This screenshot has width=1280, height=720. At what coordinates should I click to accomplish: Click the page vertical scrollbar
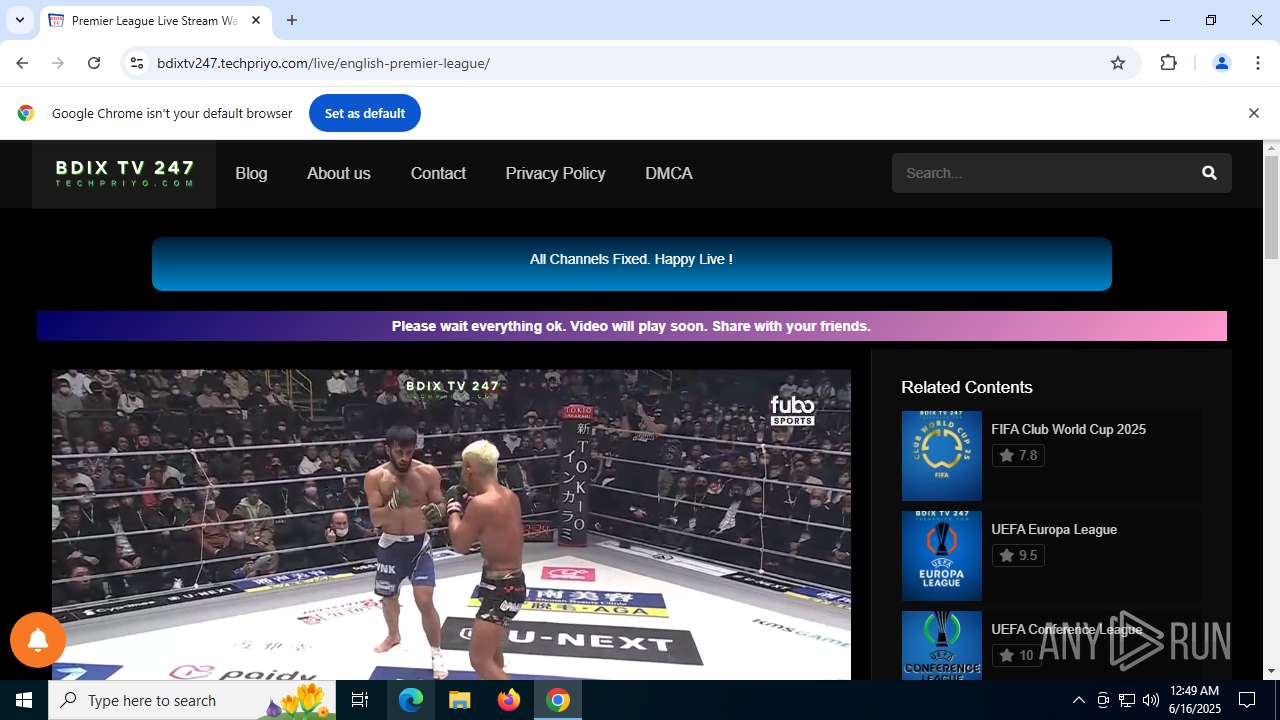[x=1271, y=207]
